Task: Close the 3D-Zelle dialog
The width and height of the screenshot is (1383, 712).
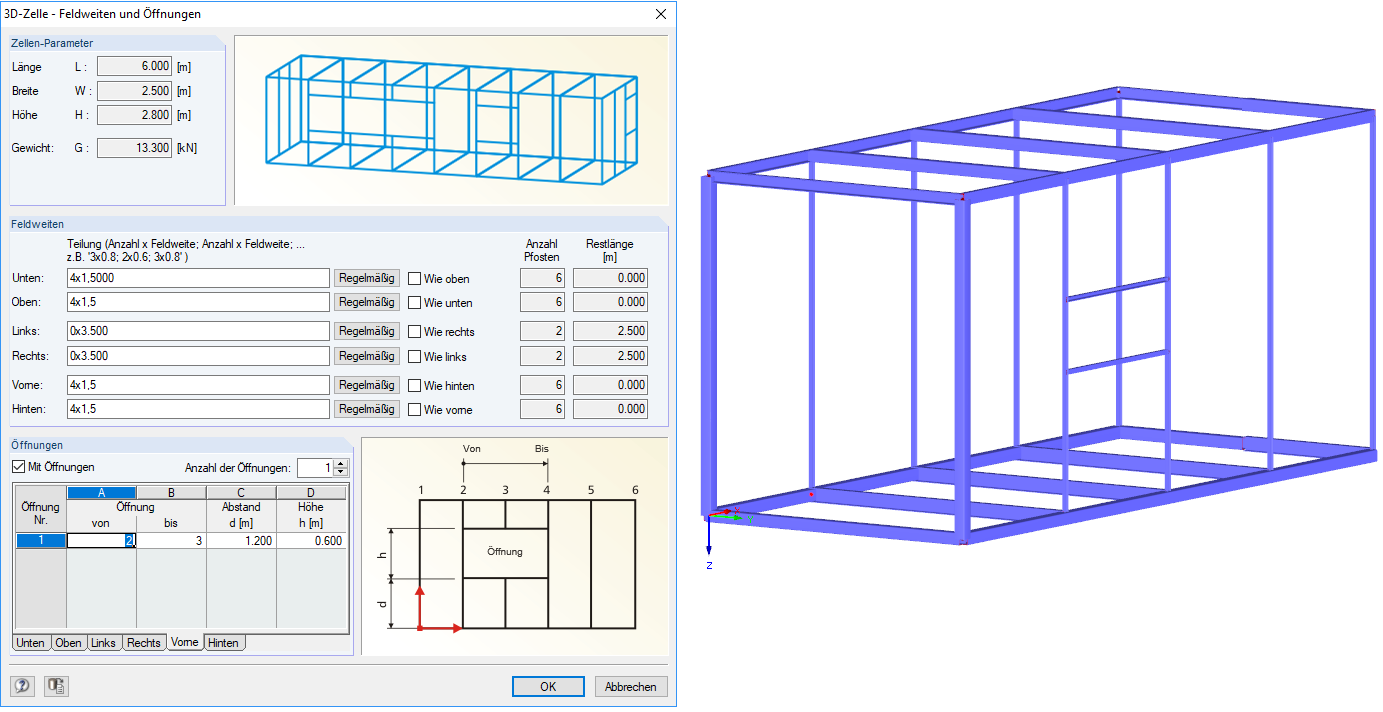Action: [x=660, y=14]
